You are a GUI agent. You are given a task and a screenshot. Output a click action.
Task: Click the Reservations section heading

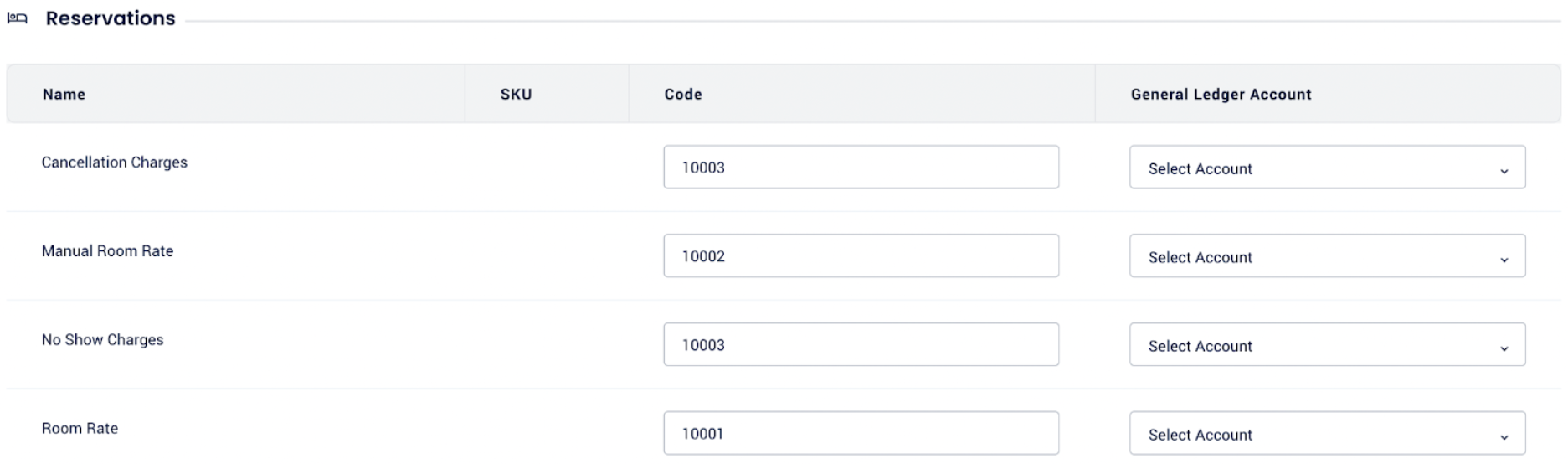point(111,18)
